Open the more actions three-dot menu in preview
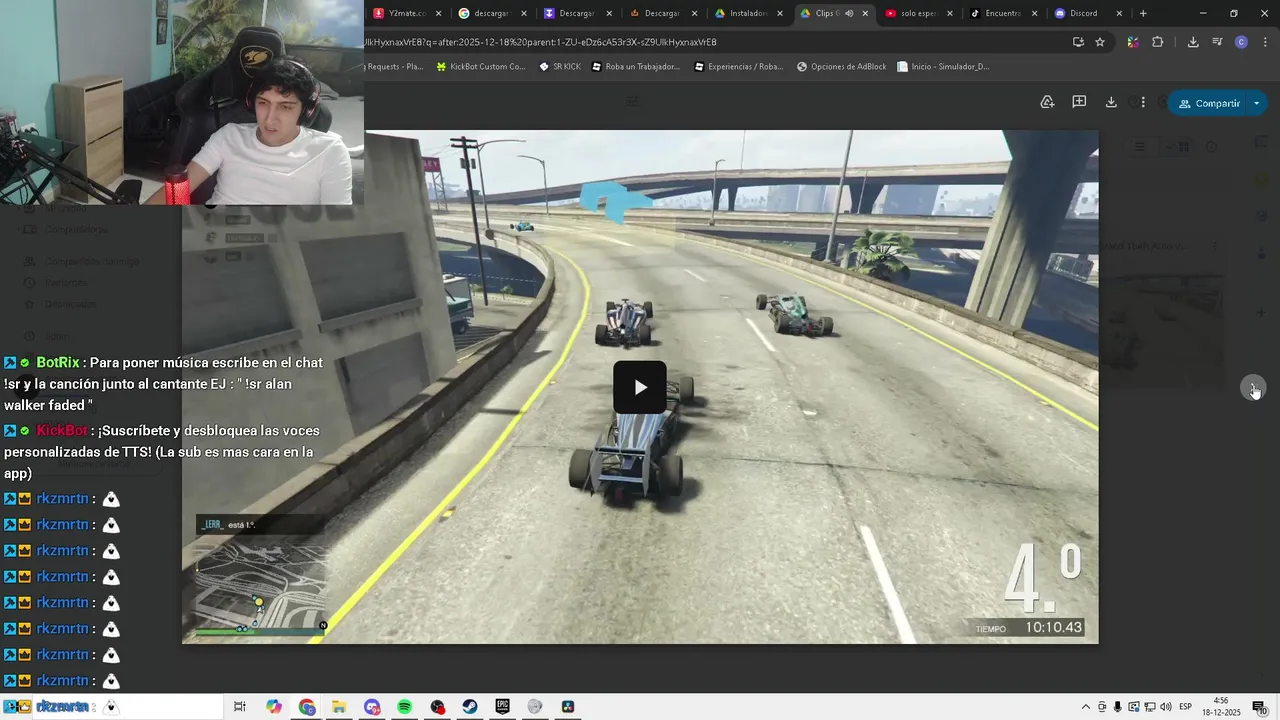Image resolution: width=1280 pixels, height=720 pixels. tap(1142, 102)
